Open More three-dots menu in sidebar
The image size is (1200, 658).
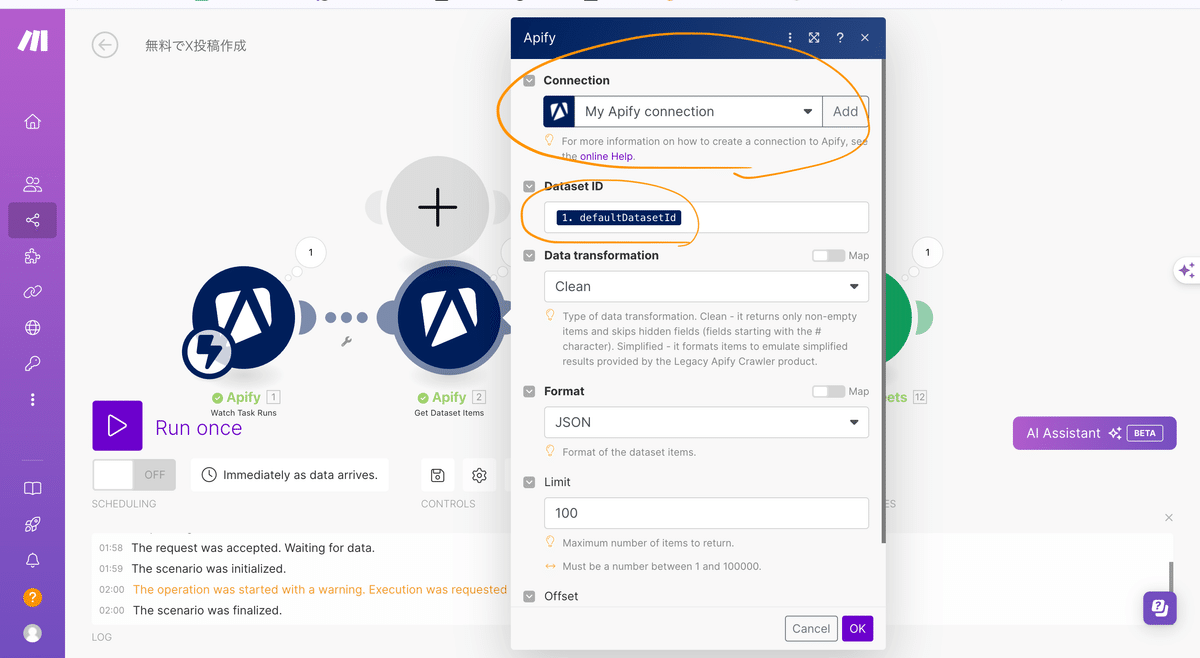click(32, 399)
